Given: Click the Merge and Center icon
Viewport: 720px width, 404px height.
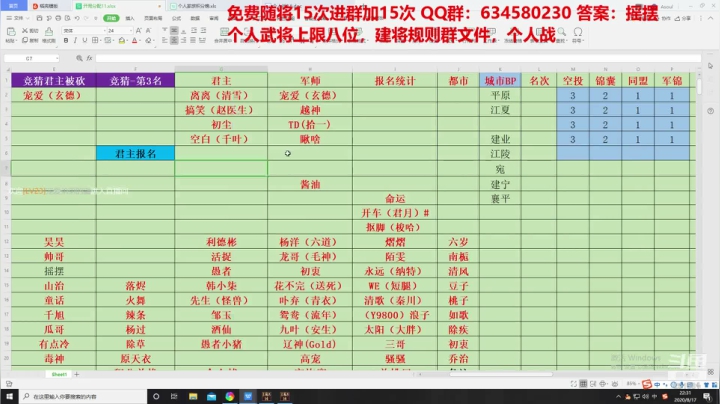Looking at the screenshot, I should click(x=224, y=33).
